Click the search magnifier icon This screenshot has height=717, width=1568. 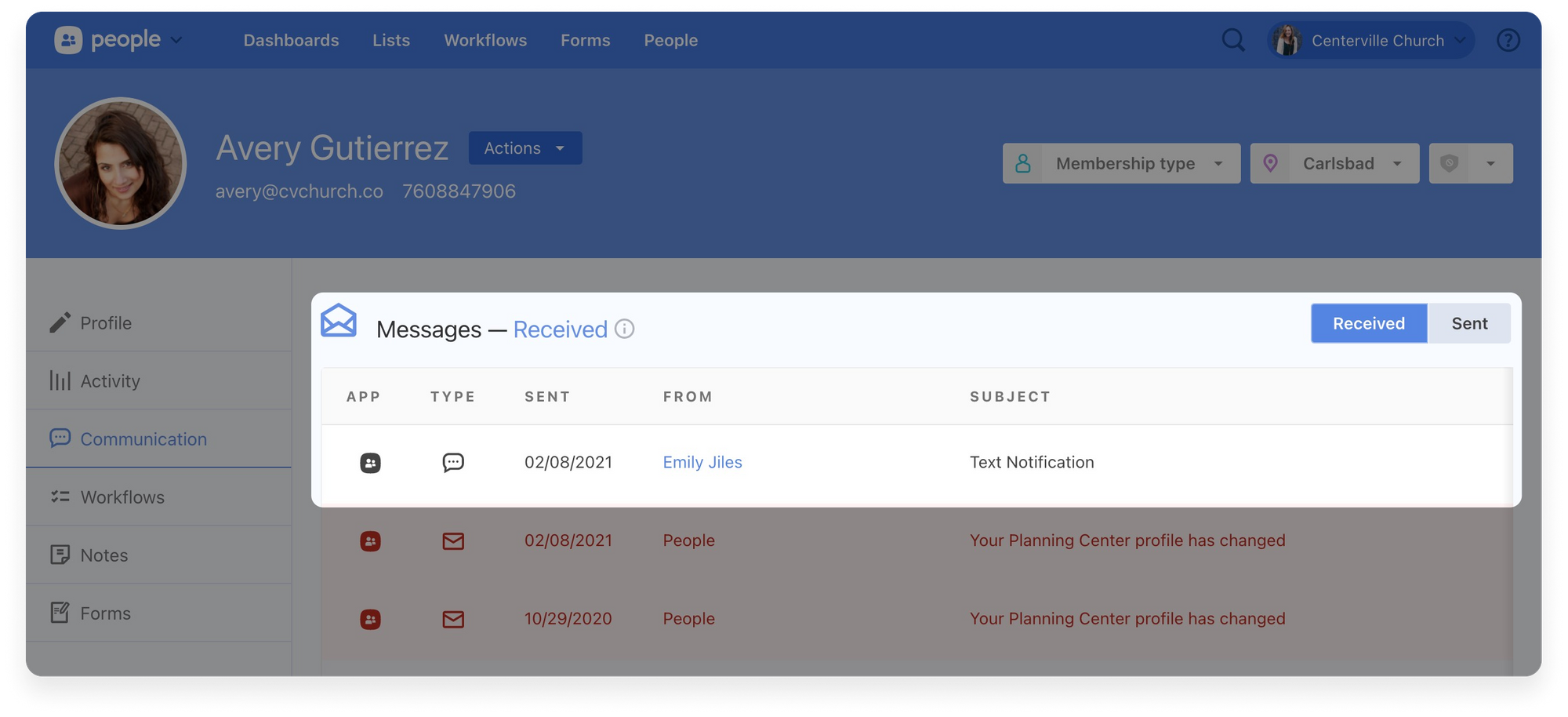[1233, 40]
